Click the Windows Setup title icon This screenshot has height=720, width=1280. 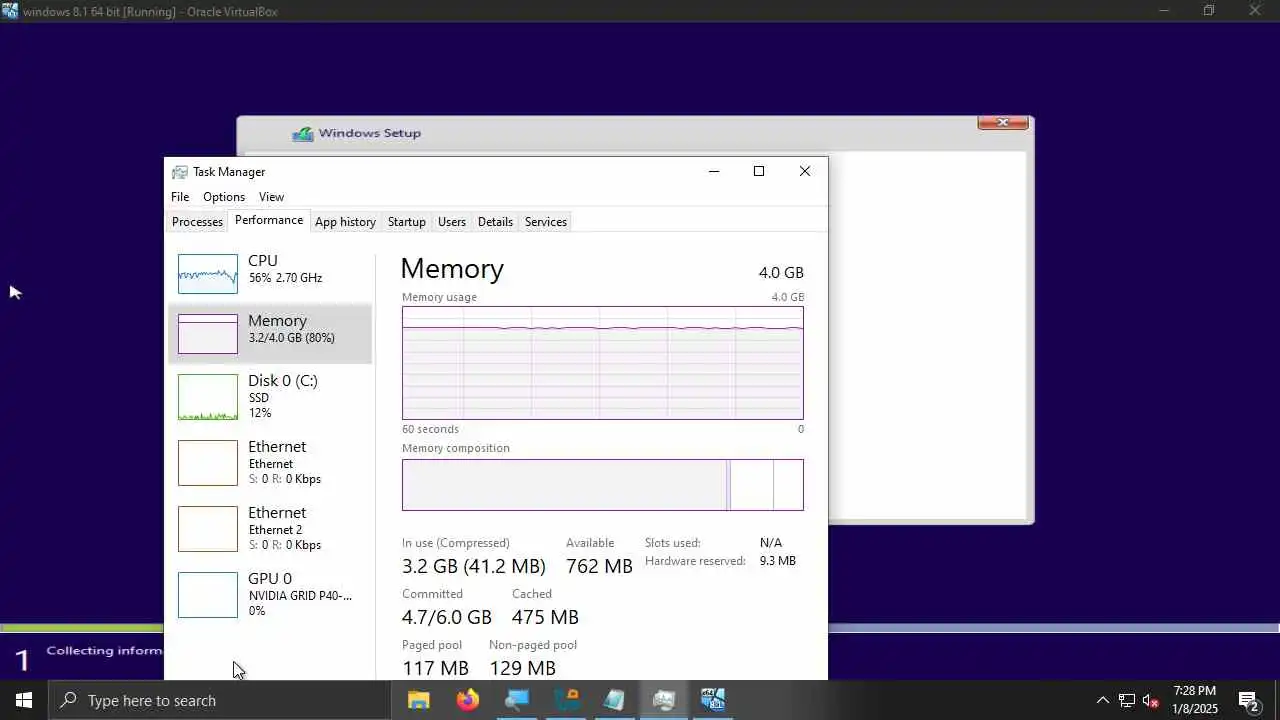click(303, 133)
